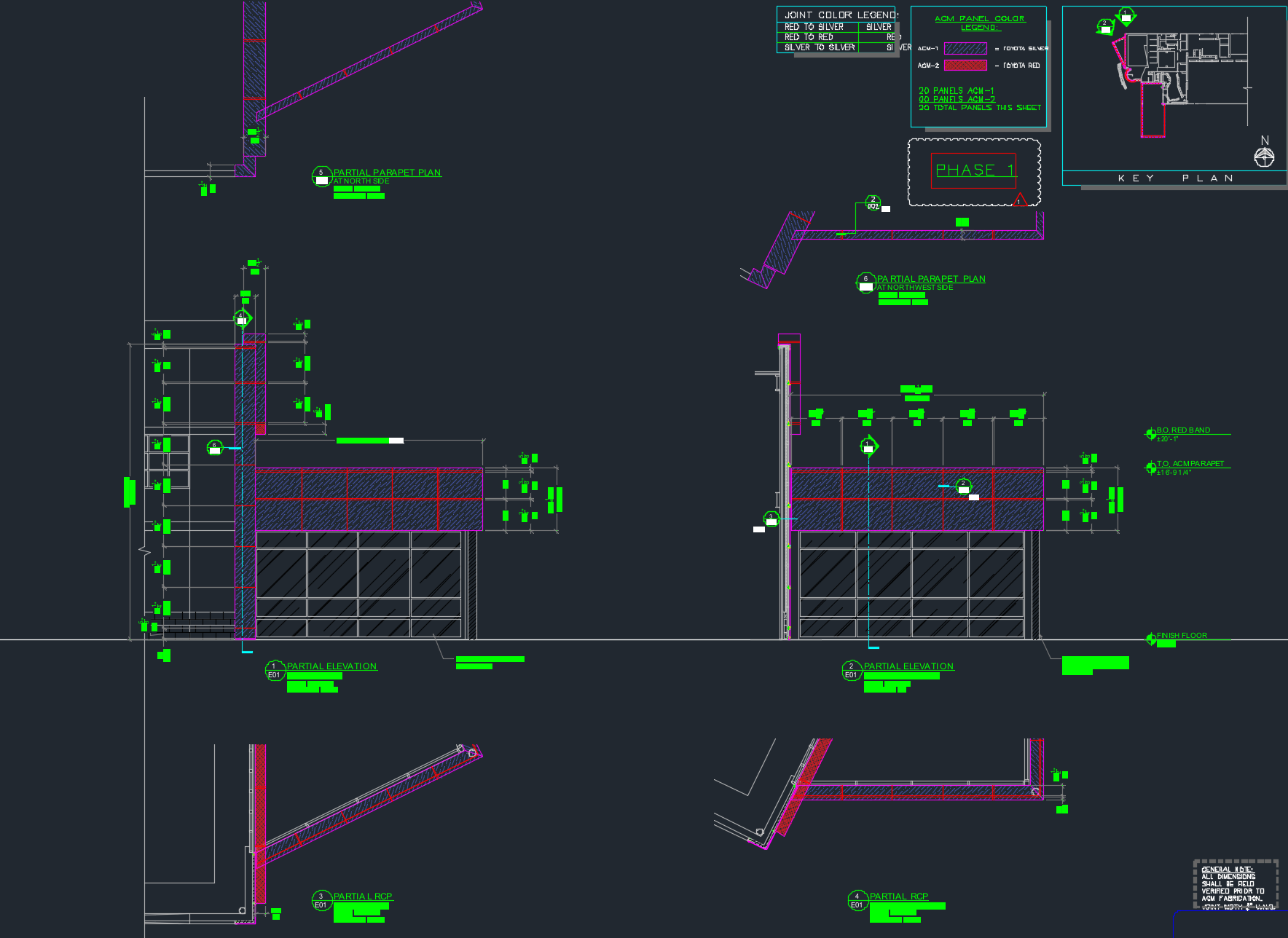Select the General Note text block
This screenshot has width=1288, height=938.
tap(1236, 886)
